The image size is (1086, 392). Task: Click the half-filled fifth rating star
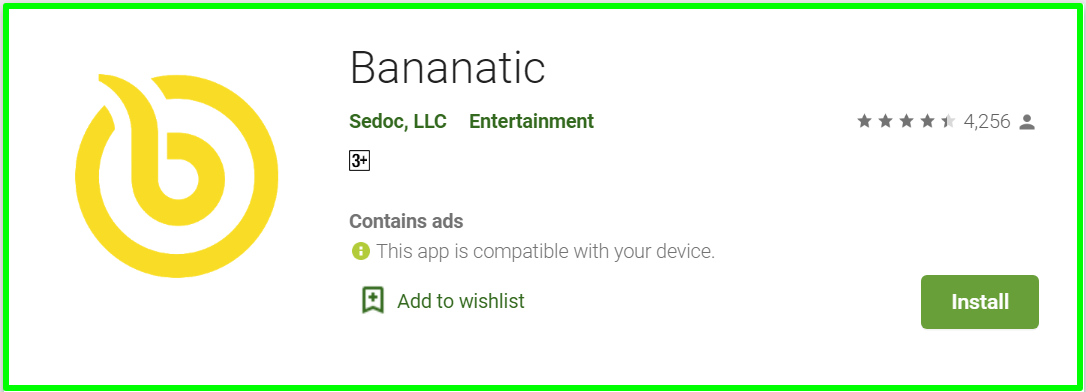[x=948, y=122]
